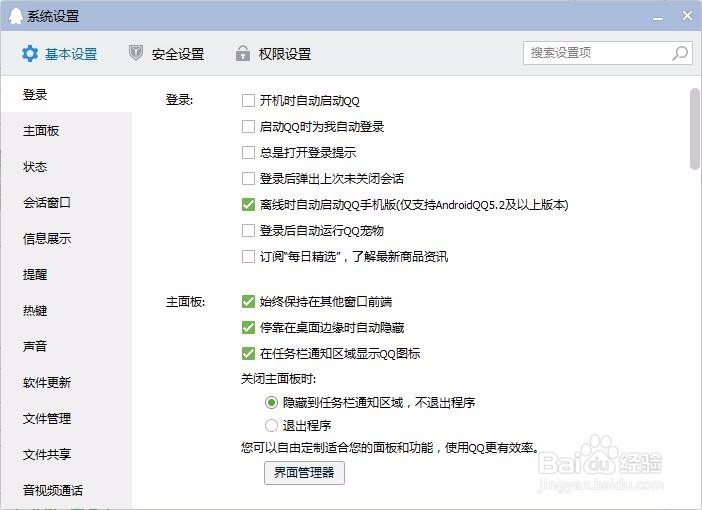This screenshot has width=702, height=510.
Task: Check 登录后弹出上次未关闭会话
Action: [248, 178]
